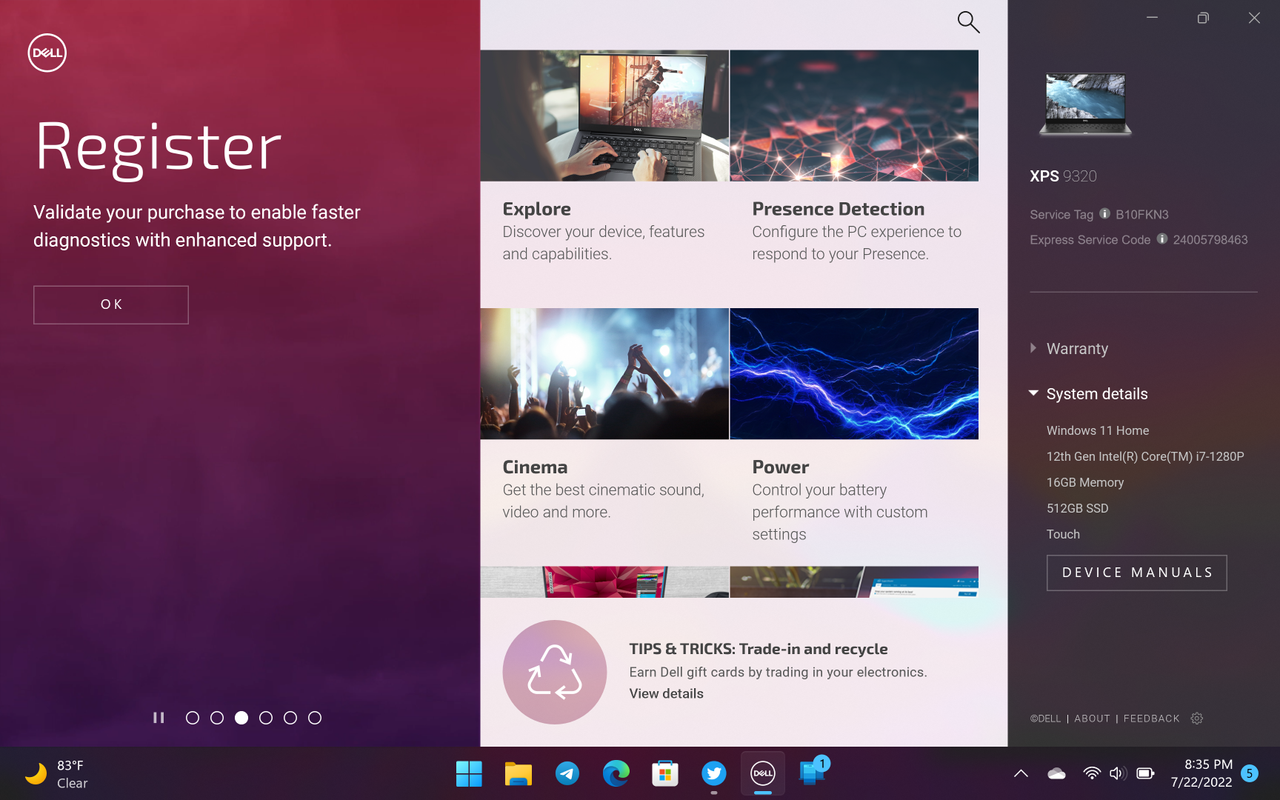Open Microsoft Edge from the taskbar
The width and height of the screenshot is (1280, 800).
point(616,773)
